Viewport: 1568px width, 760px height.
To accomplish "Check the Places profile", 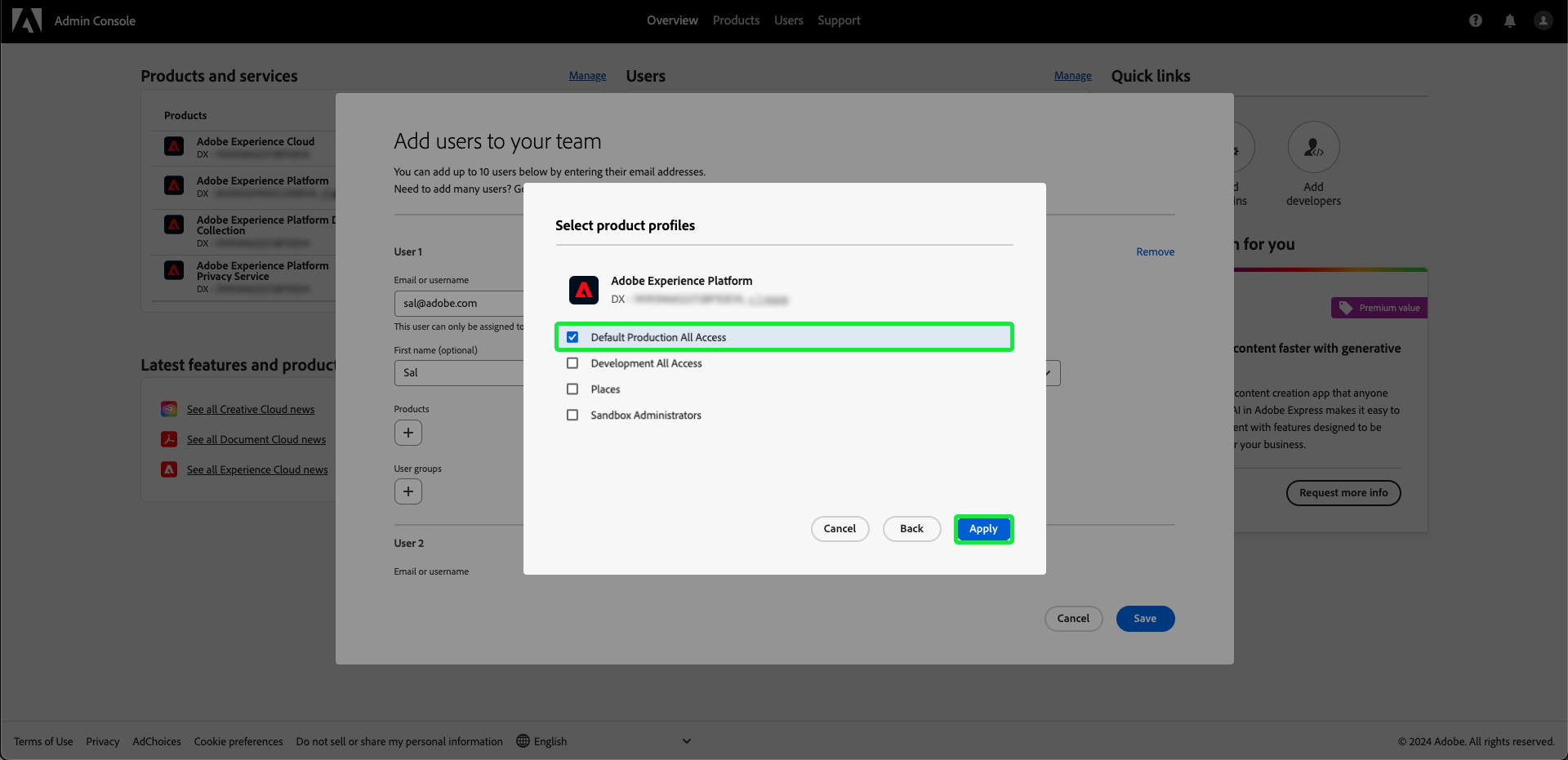I will 572,389.
